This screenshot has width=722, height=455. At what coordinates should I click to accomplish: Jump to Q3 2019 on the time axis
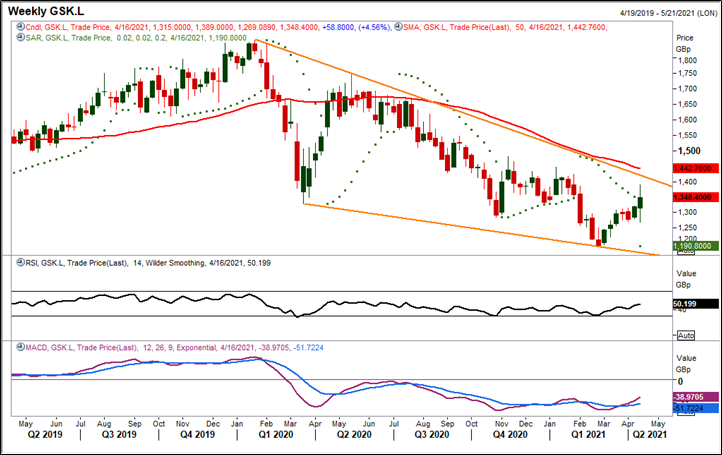tap(119, 434)
